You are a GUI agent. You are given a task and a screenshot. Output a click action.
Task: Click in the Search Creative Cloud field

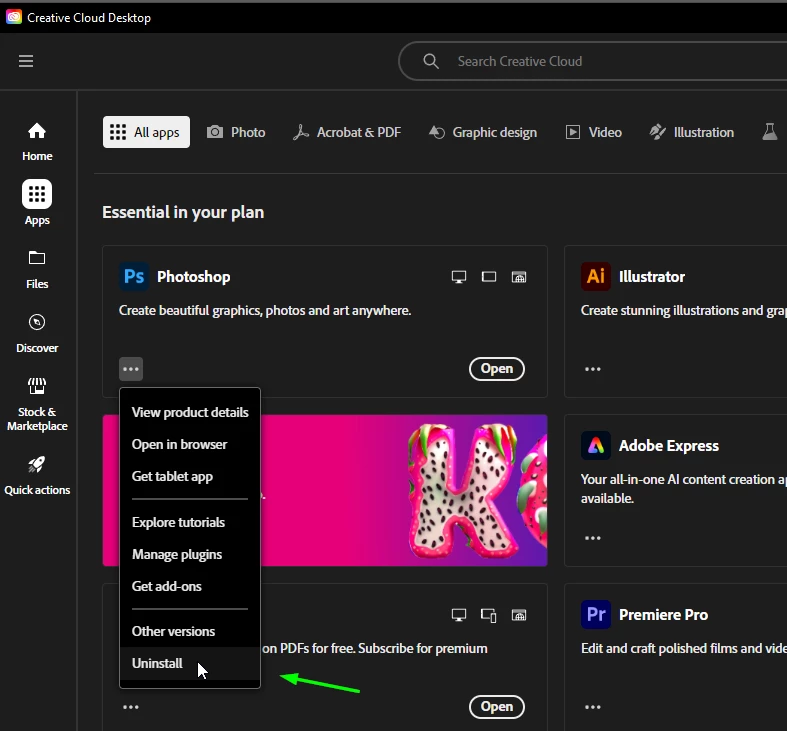[592, 61]
